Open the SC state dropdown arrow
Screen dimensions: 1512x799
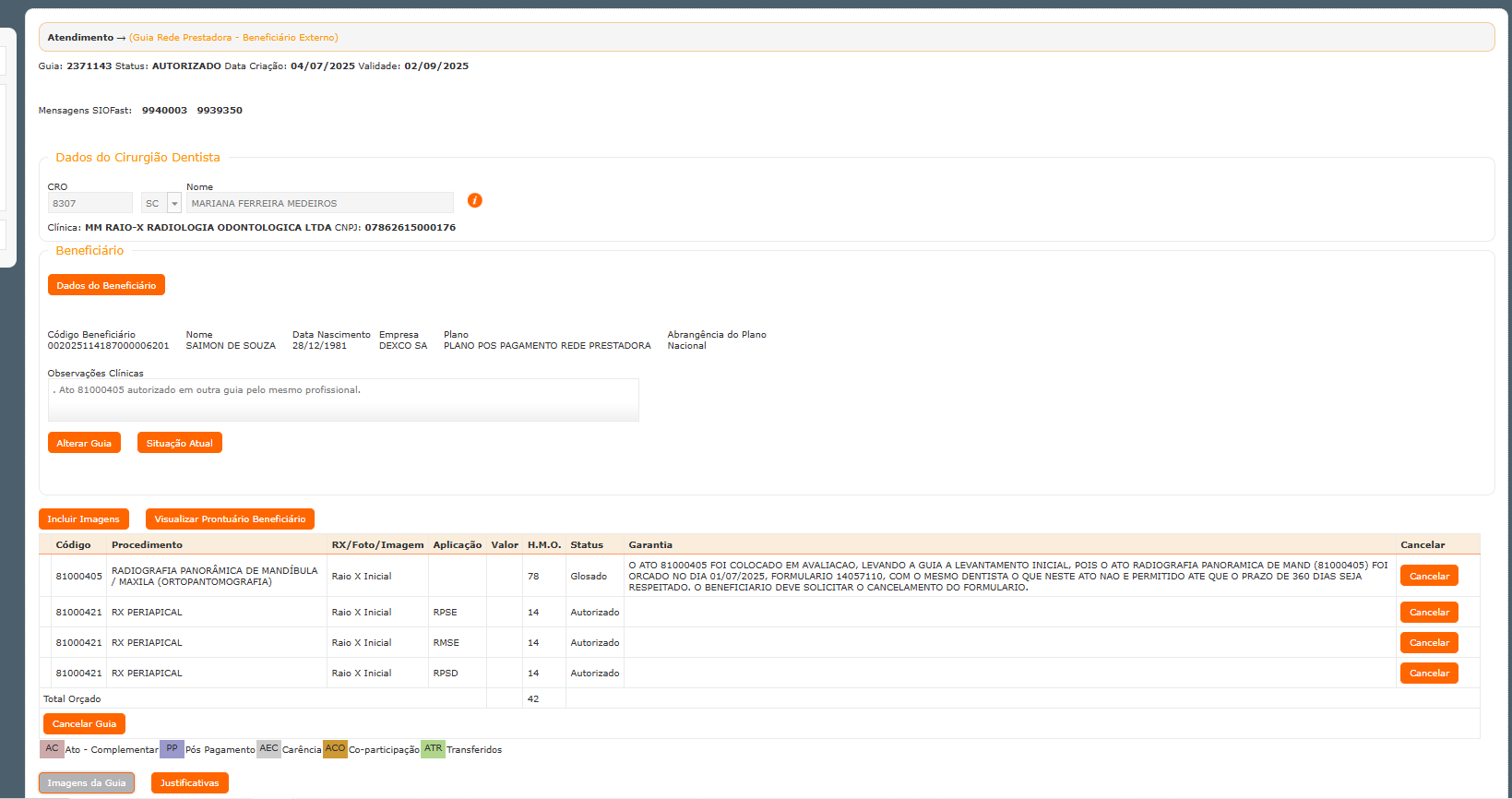click(174, 204)
